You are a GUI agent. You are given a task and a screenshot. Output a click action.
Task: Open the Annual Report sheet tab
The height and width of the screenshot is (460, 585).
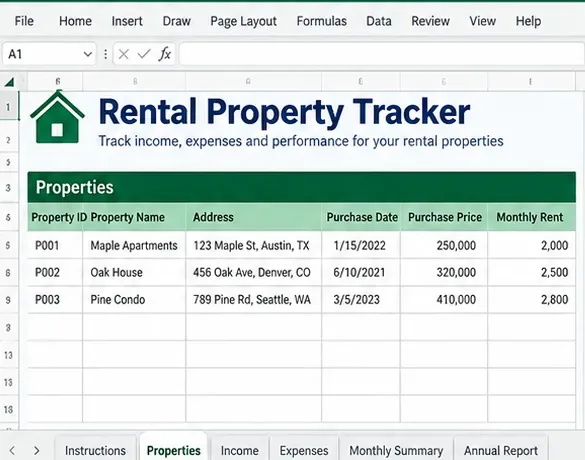pyautogui.click(x=501, y=450)
